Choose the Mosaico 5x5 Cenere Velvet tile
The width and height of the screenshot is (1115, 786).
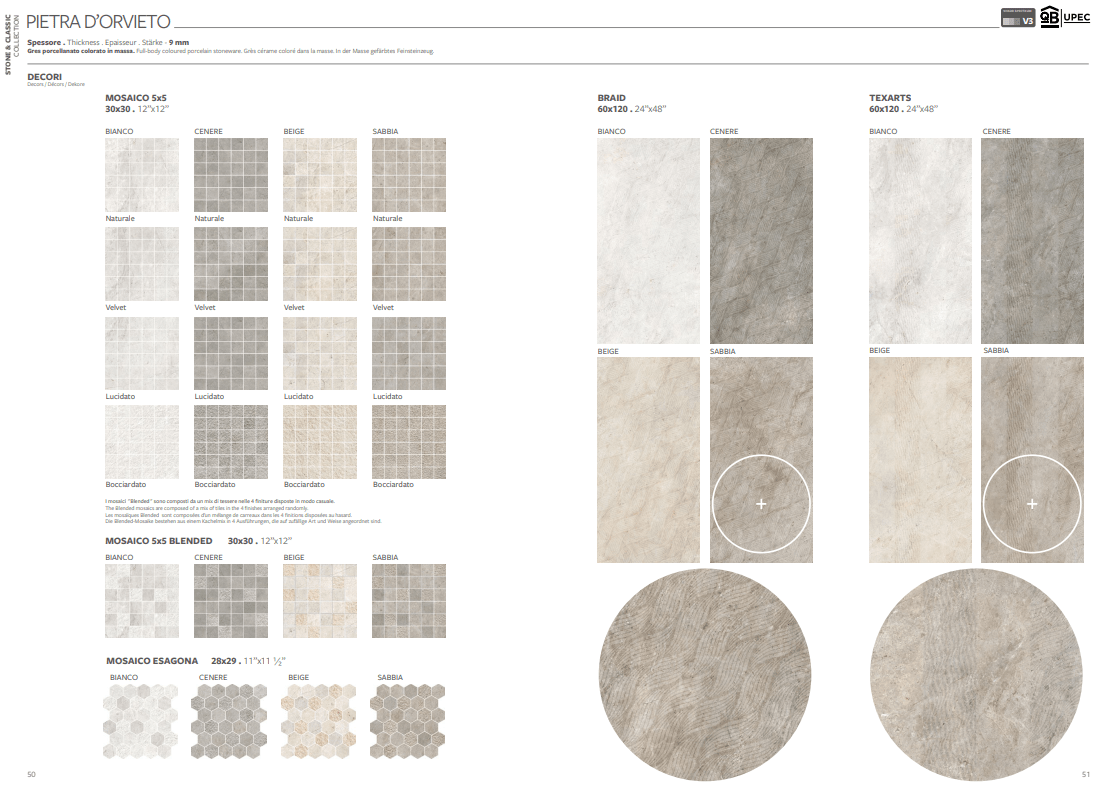pyautogui.click(x=231, y=264)
